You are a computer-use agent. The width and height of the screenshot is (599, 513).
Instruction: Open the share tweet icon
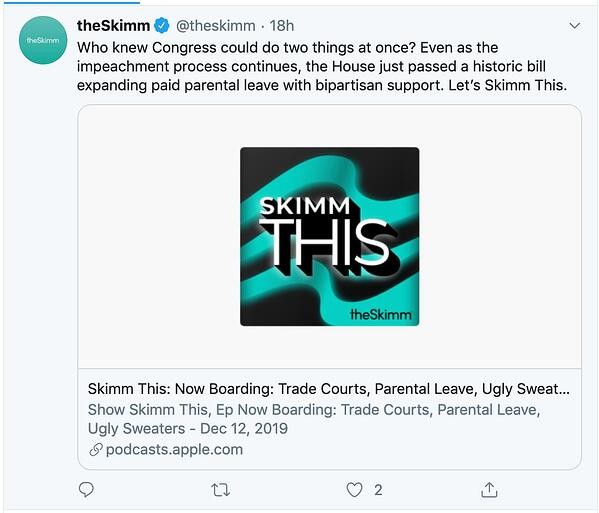(489, 489)
